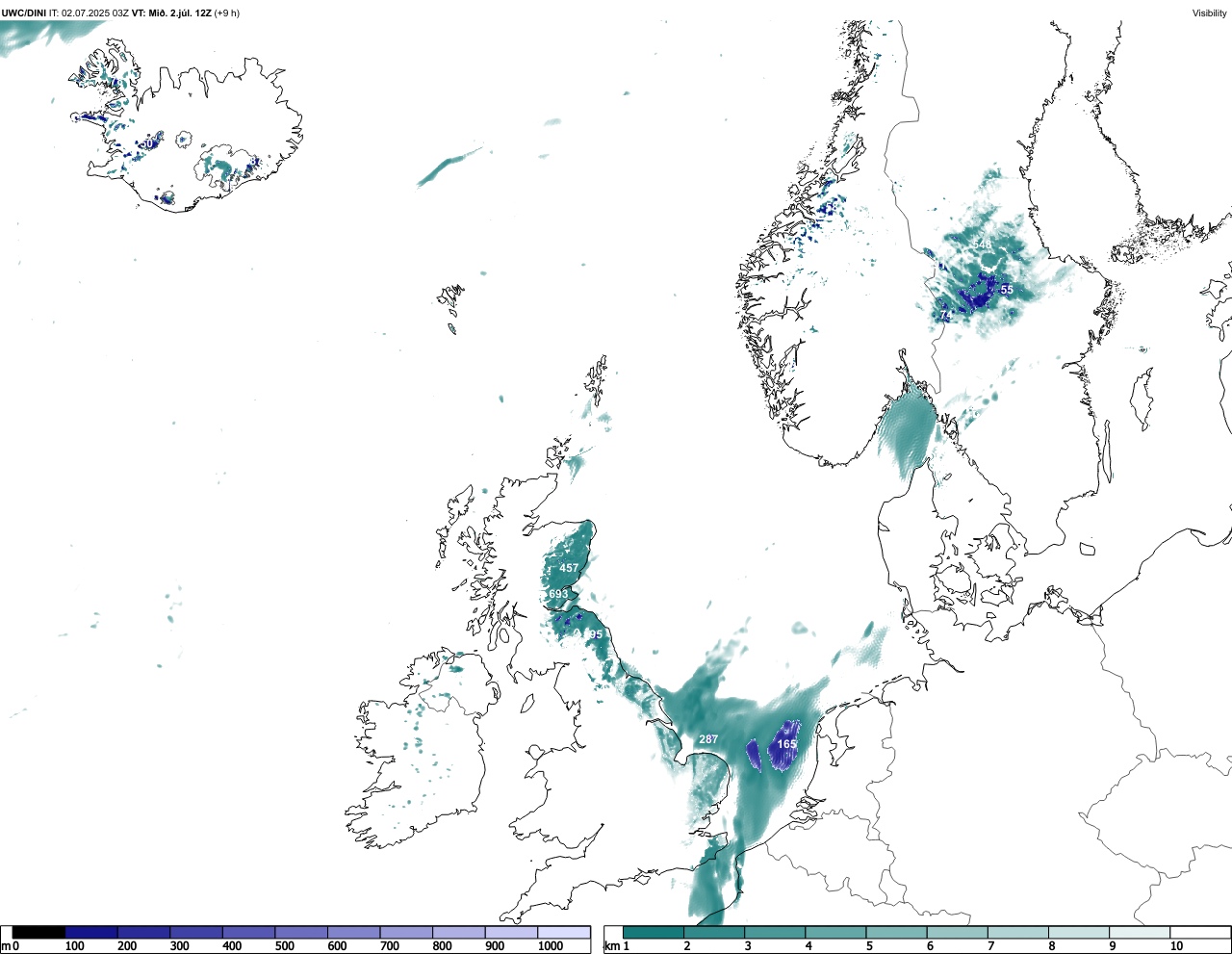Click the 900–1000 m lavender swatch
The width and height of the screenshot is (1232, 954).
[511, 933]
